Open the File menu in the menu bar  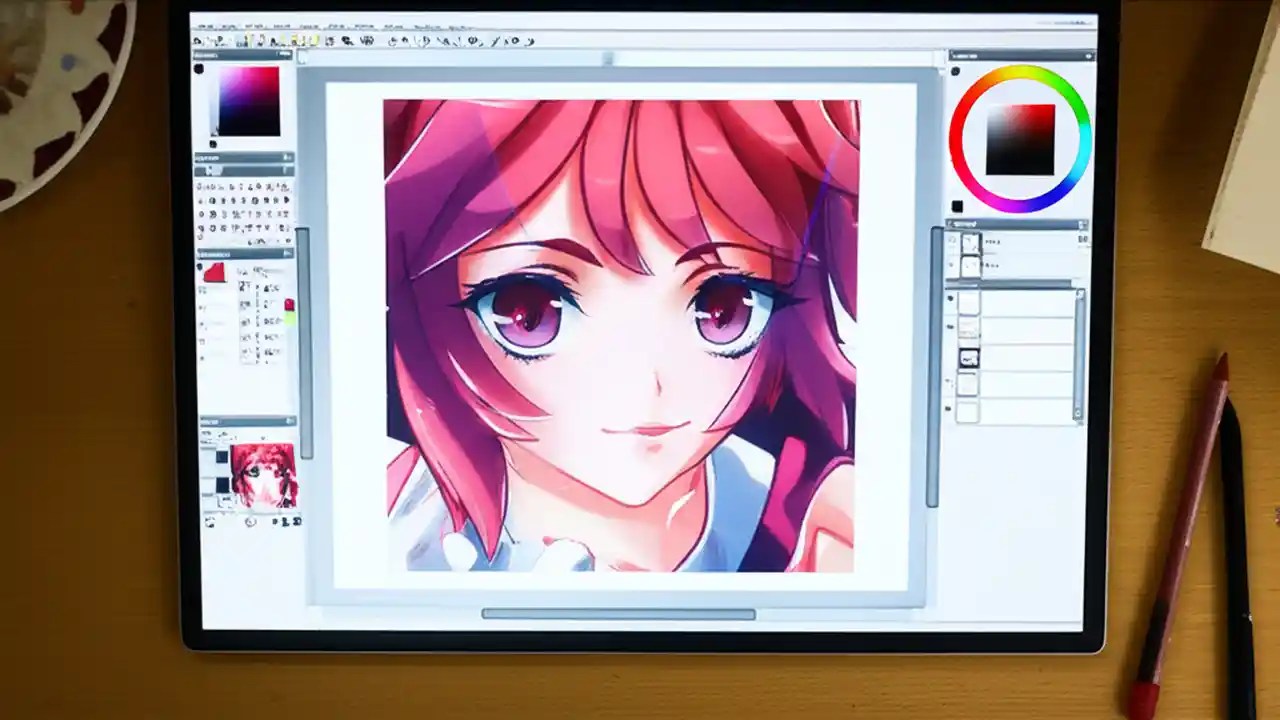tap(205, 25)
